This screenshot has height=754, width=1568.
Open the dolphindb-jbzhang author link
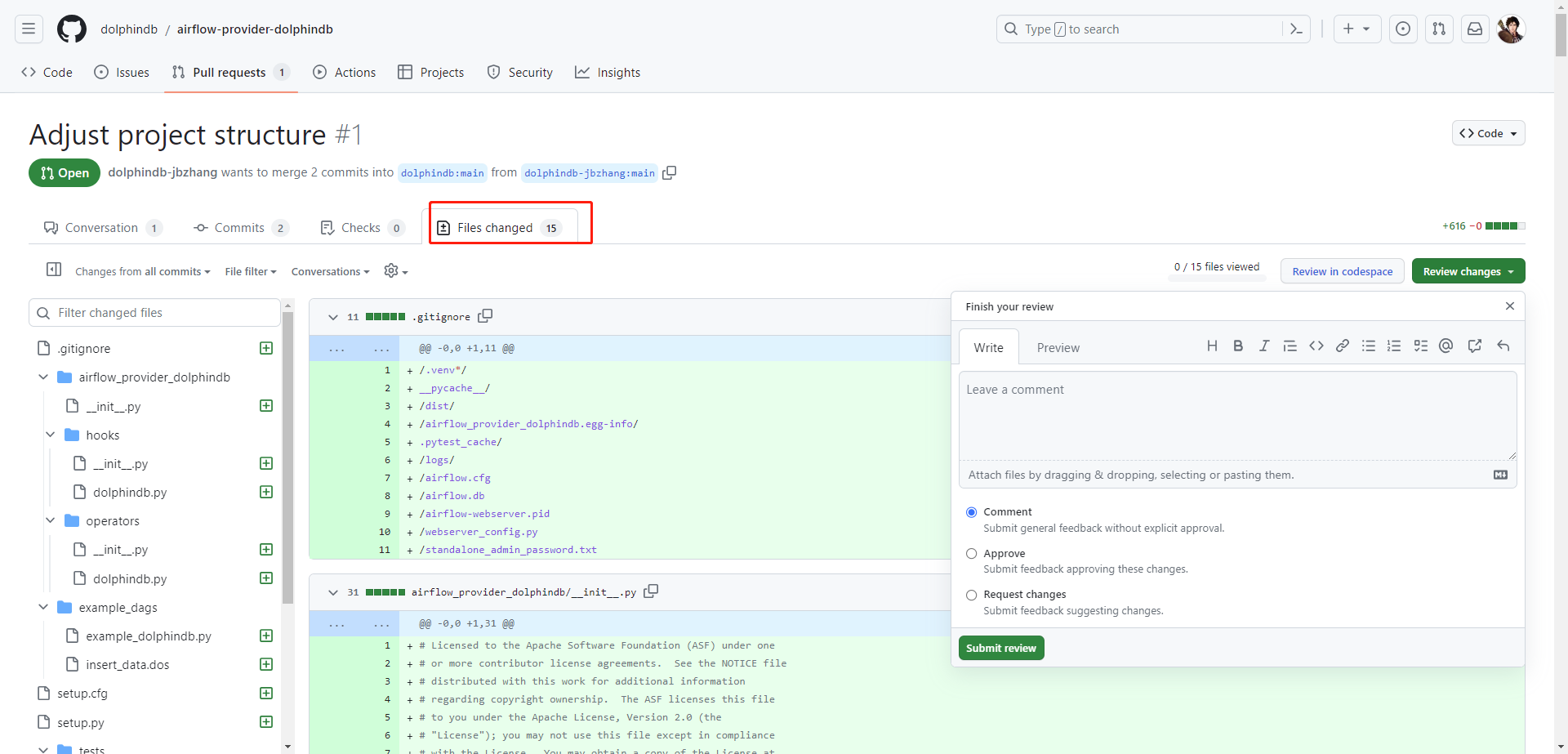[x=163, y=172]
